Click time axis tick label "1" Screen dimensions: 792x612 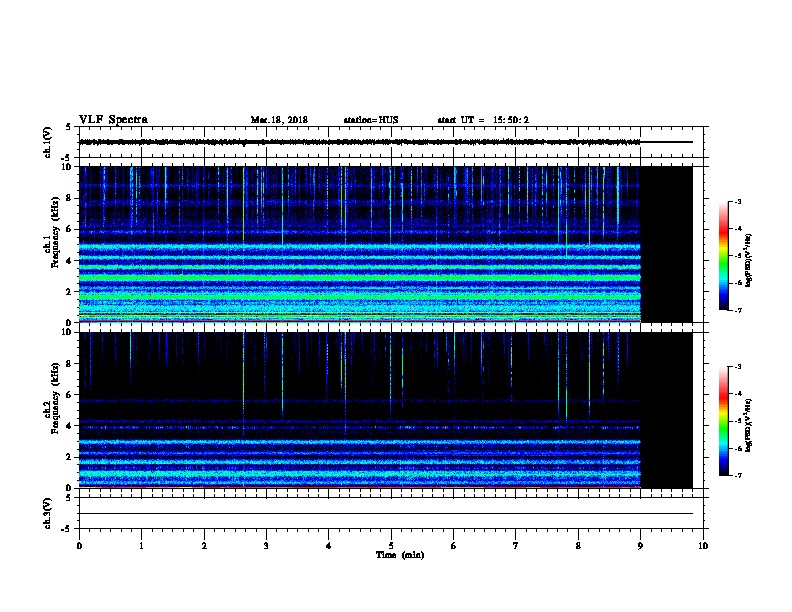[141, 545]
